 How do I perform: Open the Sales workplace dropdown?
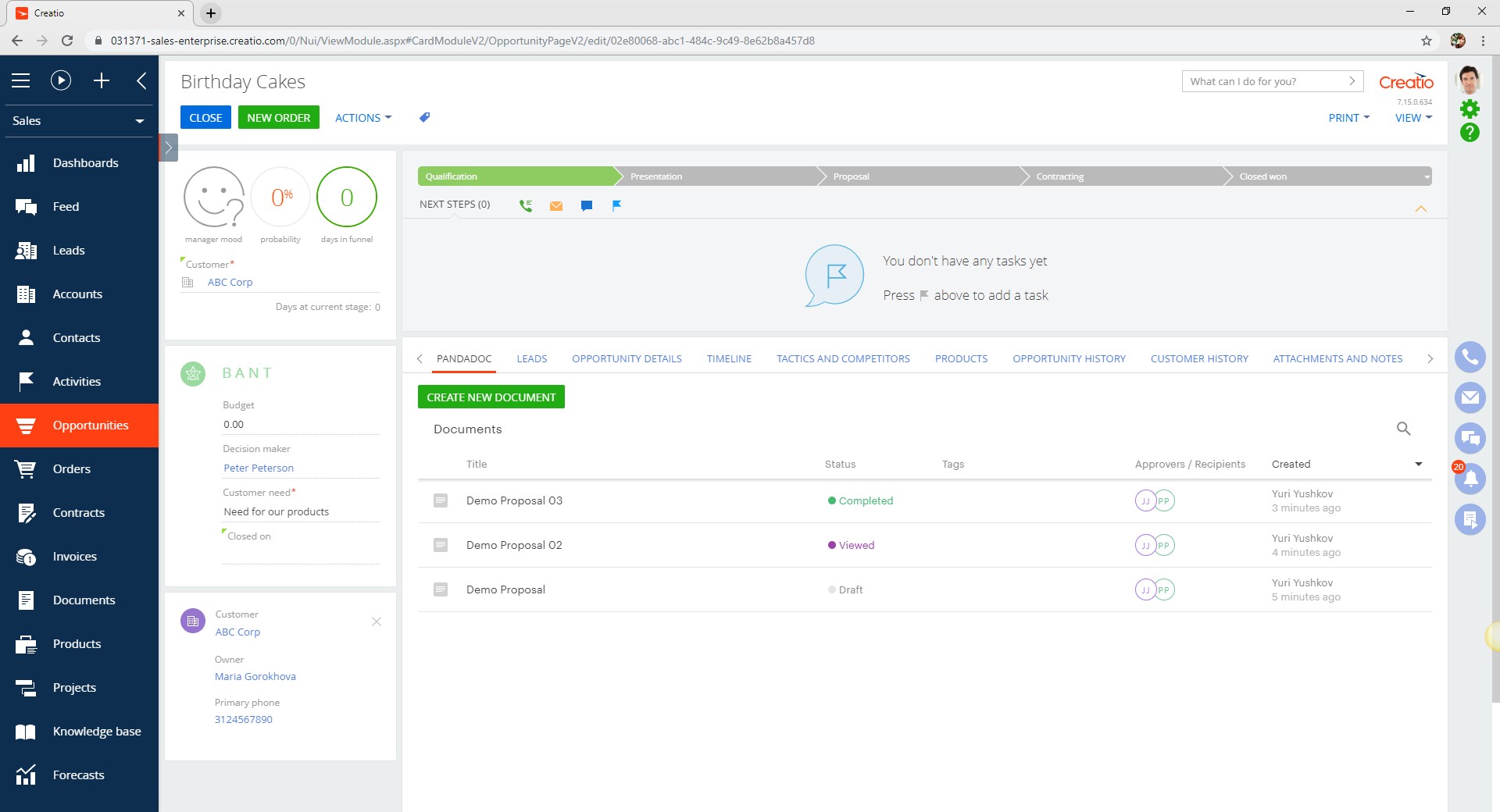[x=78, y=121]
